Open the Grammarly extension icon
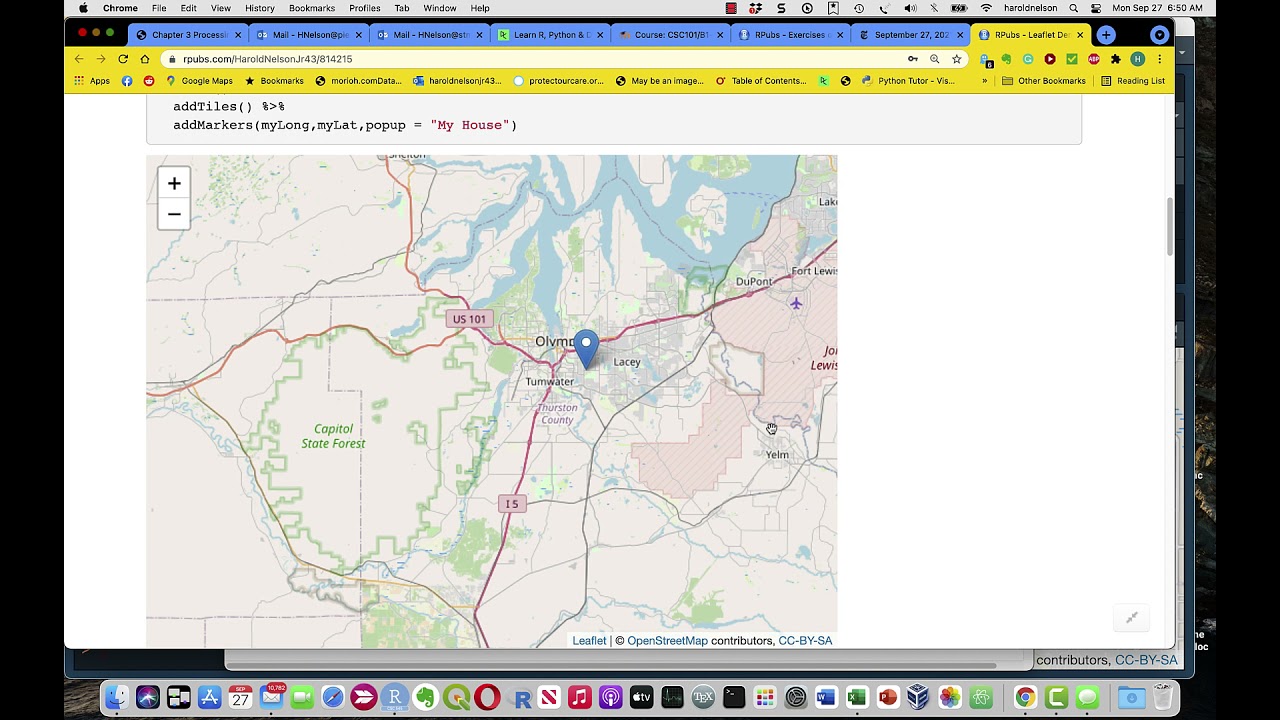Screen dimensions: 1280x720 click(x=1028, y=59)
